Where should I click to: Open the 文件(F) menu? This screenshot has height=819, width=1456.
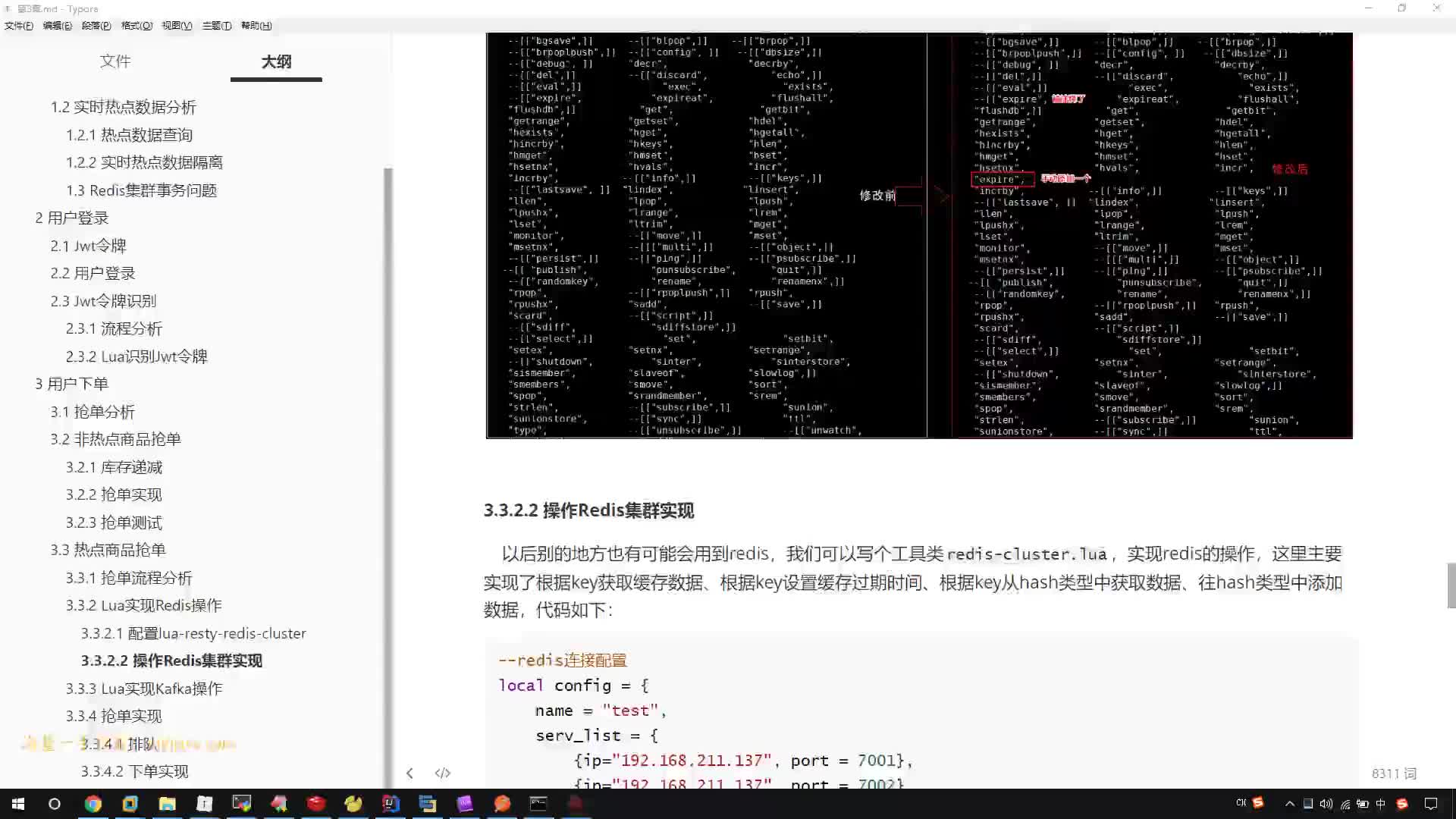pos(19,26)
